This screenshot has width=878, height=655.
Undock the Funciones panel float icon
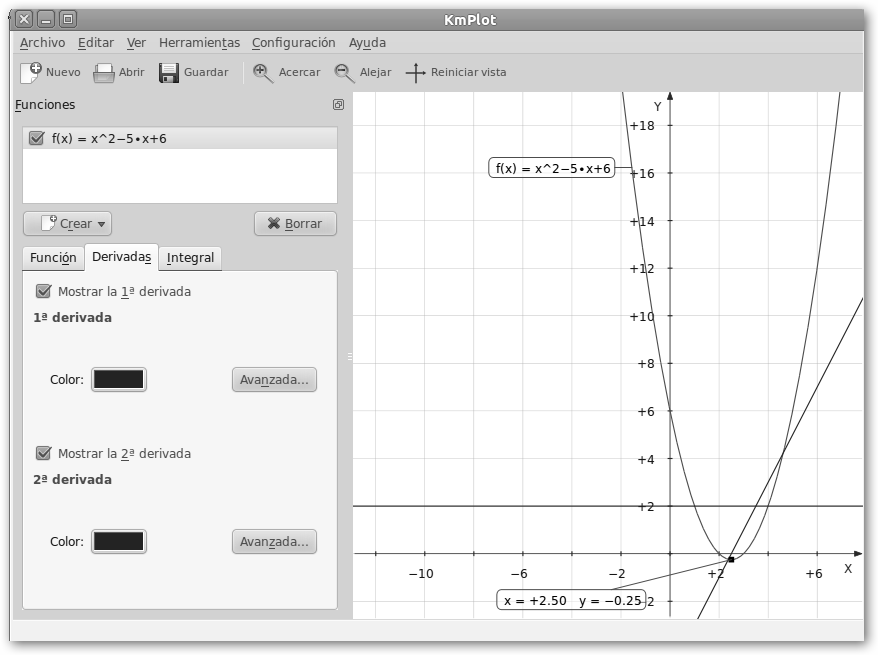click(x=338, y=105)
